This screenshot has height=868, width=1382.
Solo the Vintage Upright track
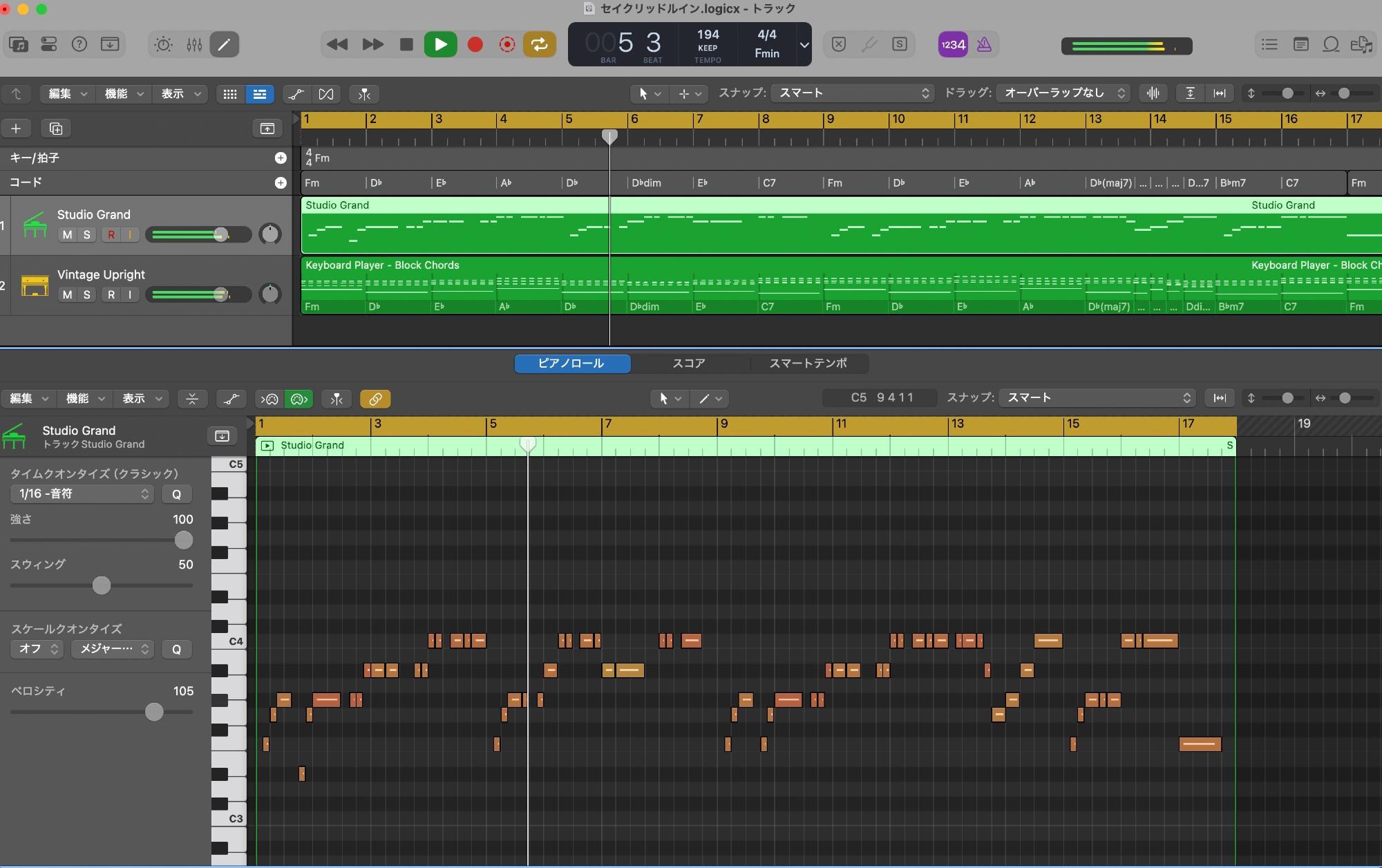86,295
